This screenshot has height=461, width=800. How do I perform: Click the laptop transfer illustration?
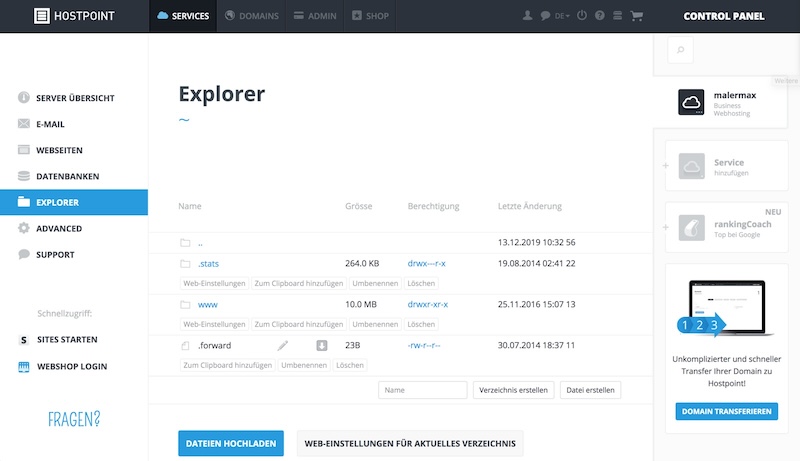pos(726,308)
